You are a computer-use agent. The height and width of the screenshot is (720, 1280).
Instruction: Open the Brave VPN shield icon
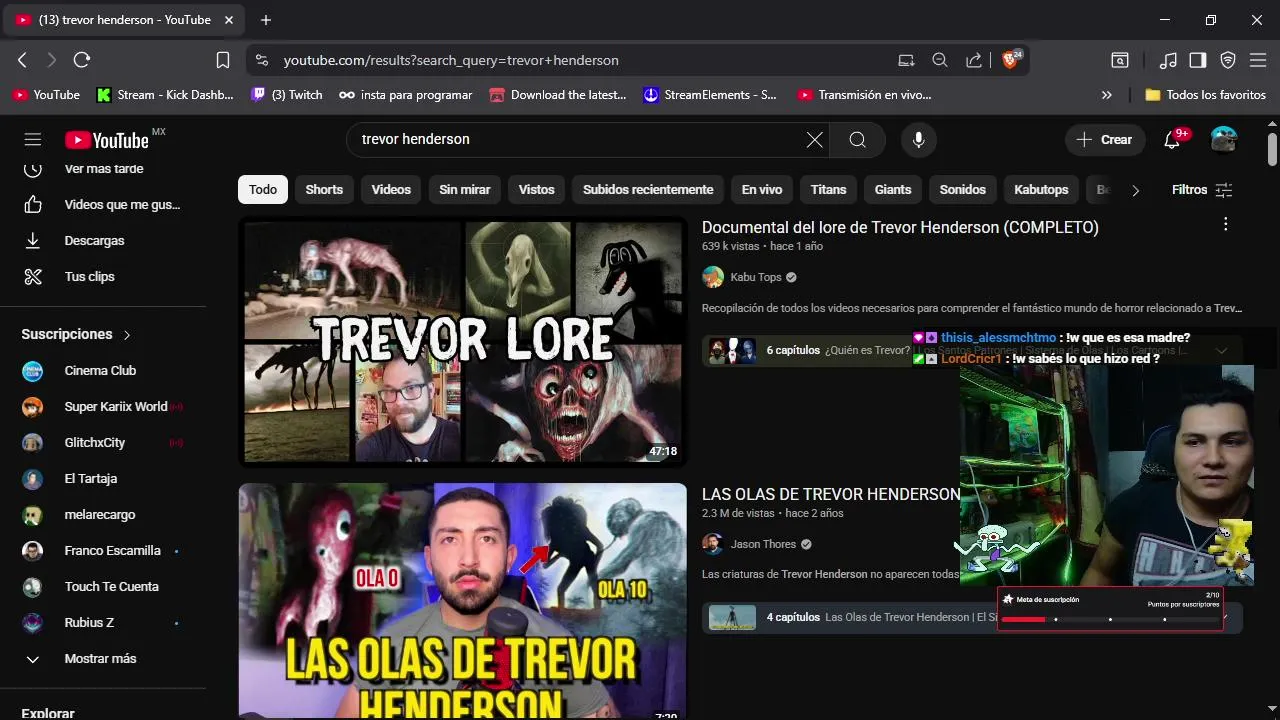coord(1228,60)
